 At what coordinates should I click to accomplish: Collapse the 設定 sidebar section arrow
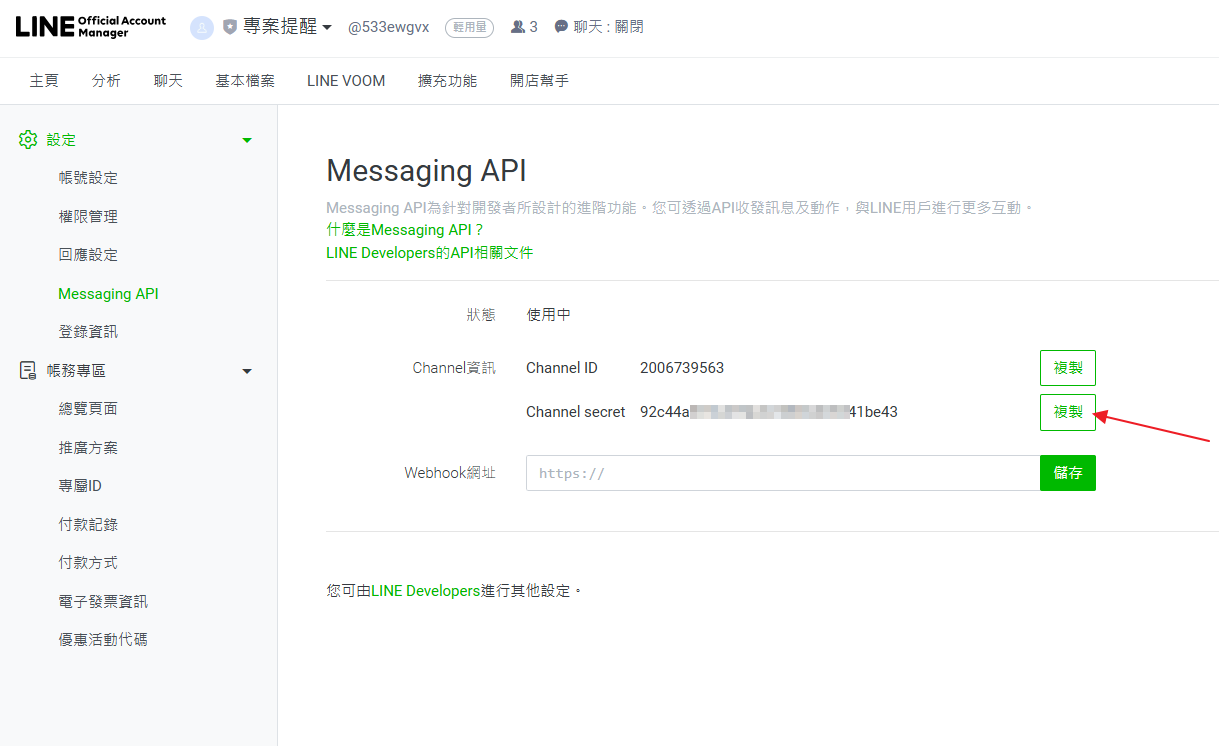click(x=247, y=140)
